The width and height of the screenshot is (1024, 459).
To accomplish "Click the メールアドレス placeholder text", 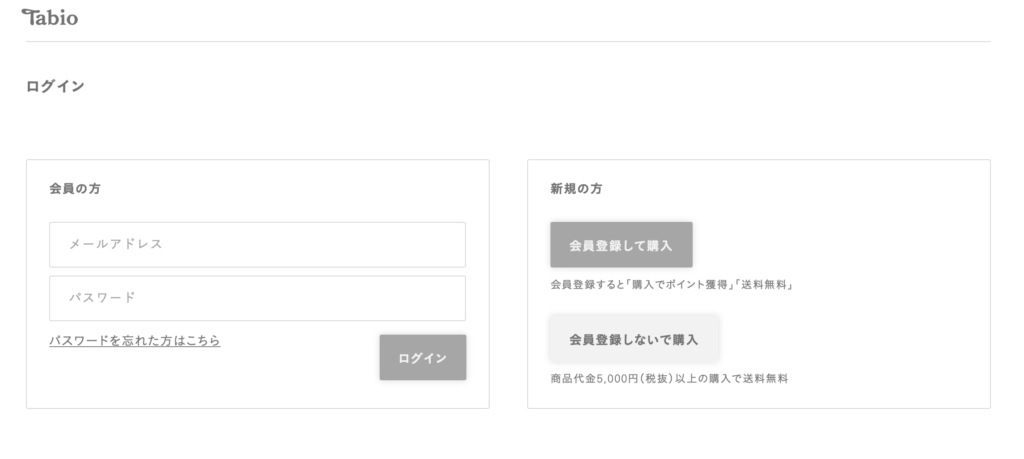I will point(115,244).
